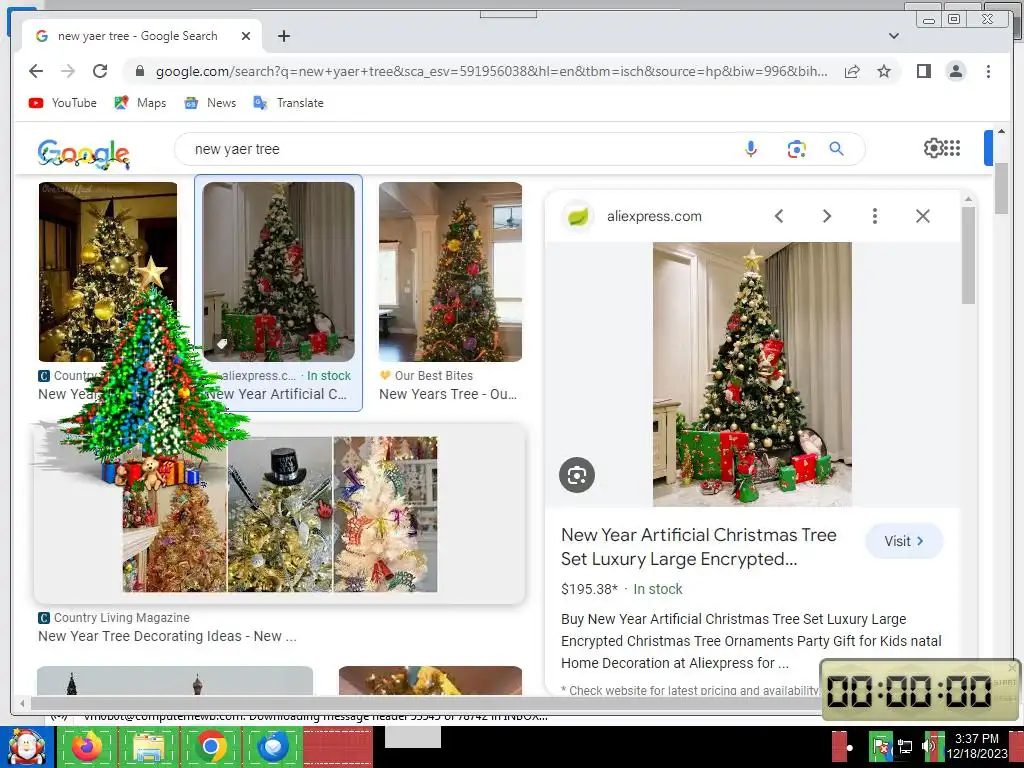
Task: Click the large preview tree image
Action: coord(752,374)
